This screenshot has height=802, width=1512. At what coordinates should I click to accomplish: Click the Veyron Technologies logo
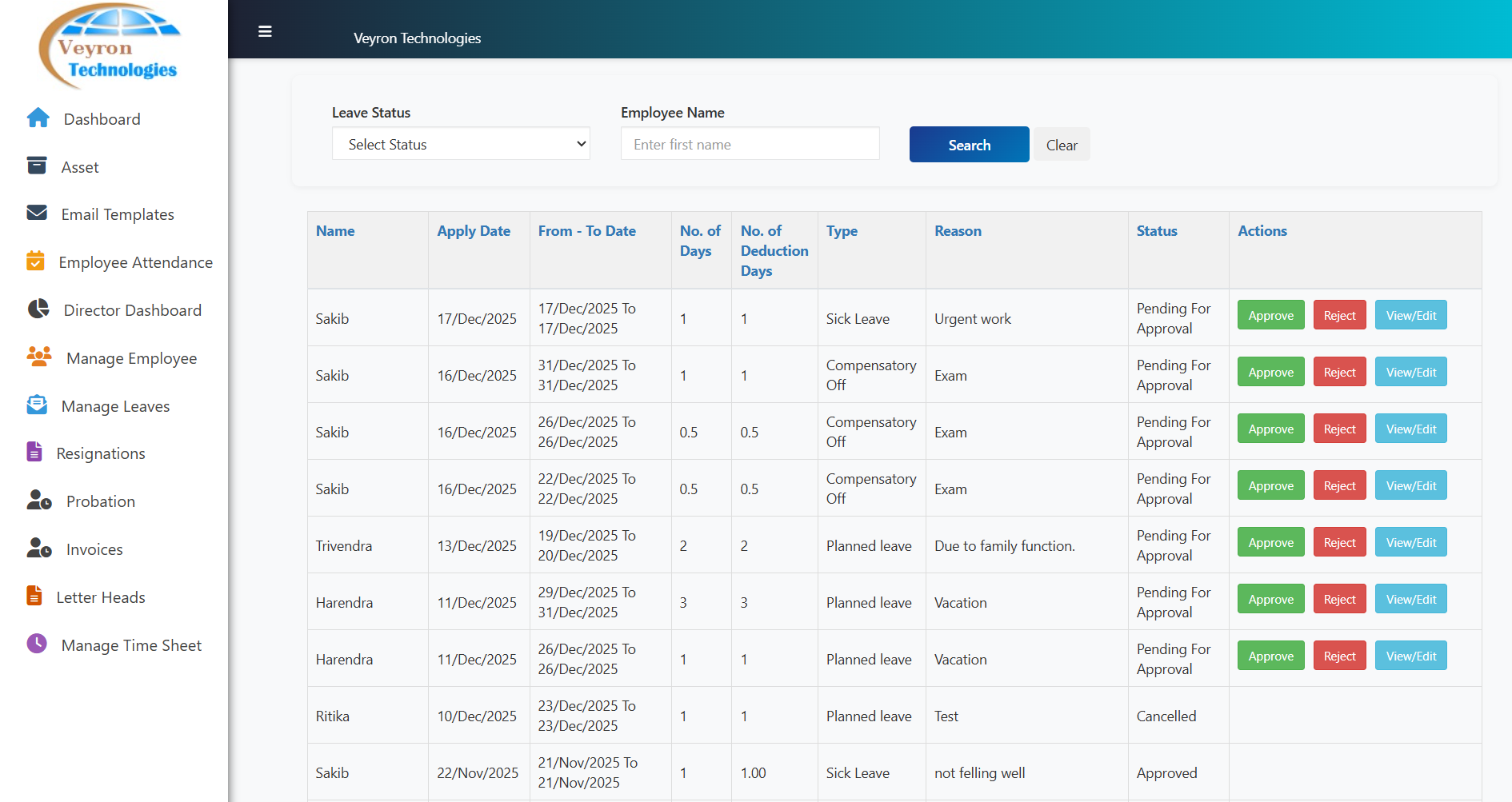(110, 46)
